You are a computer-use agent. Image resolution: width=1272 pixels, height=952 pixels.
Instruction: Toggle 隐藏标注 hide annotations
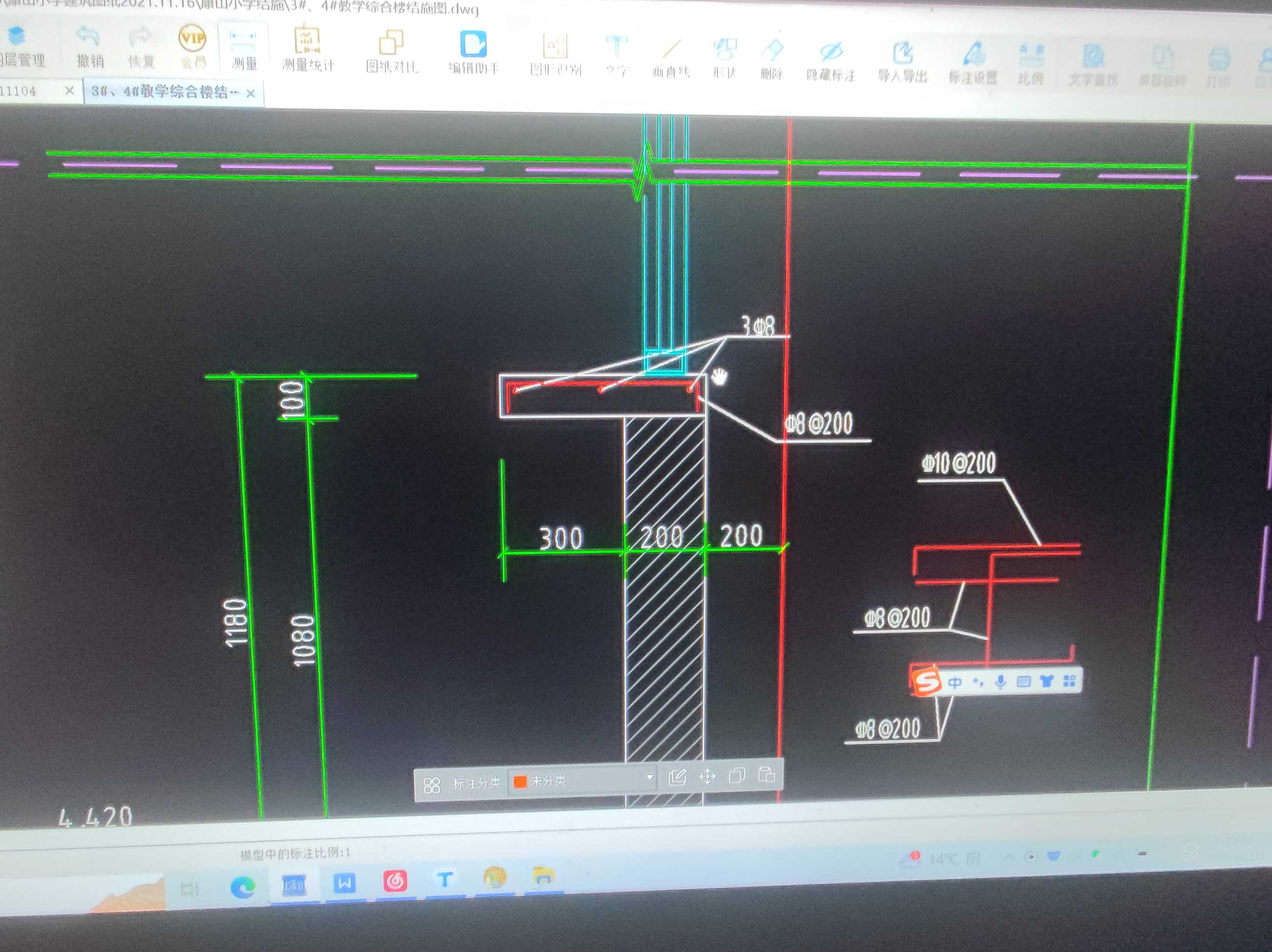(831, 61)
